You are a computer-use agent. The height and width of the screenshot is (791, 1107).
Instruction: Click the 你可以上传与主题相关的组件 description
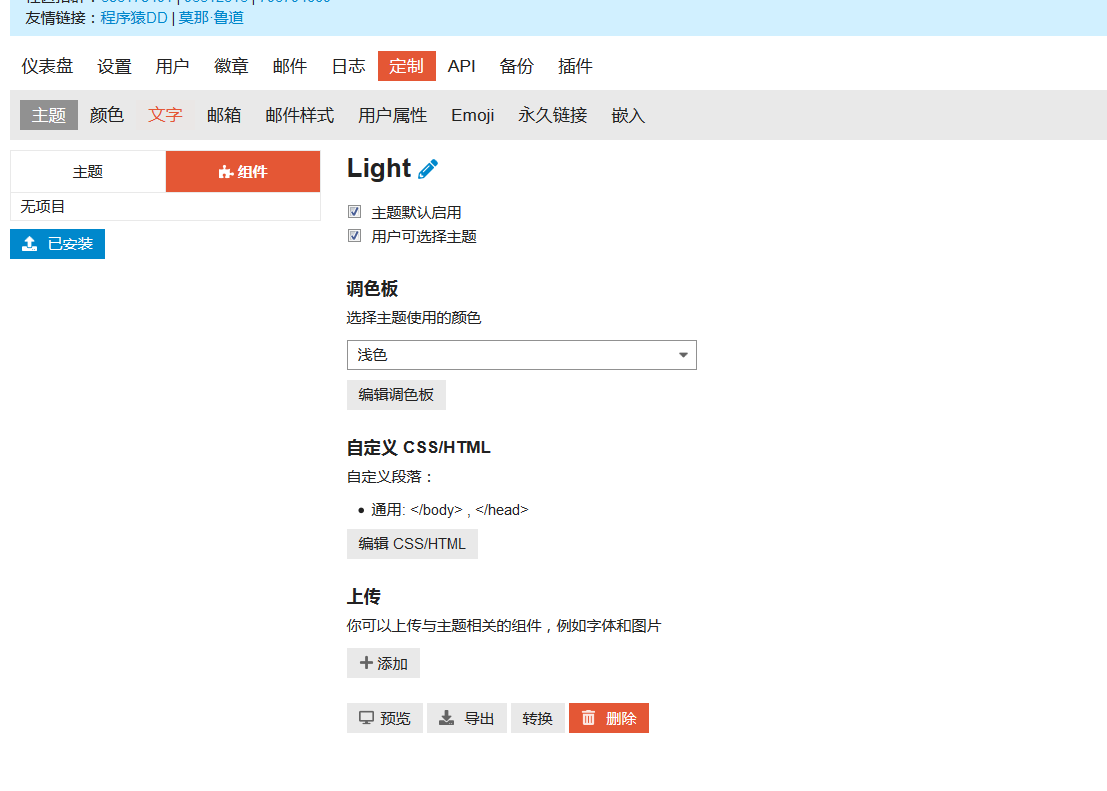tap(503, 626)
